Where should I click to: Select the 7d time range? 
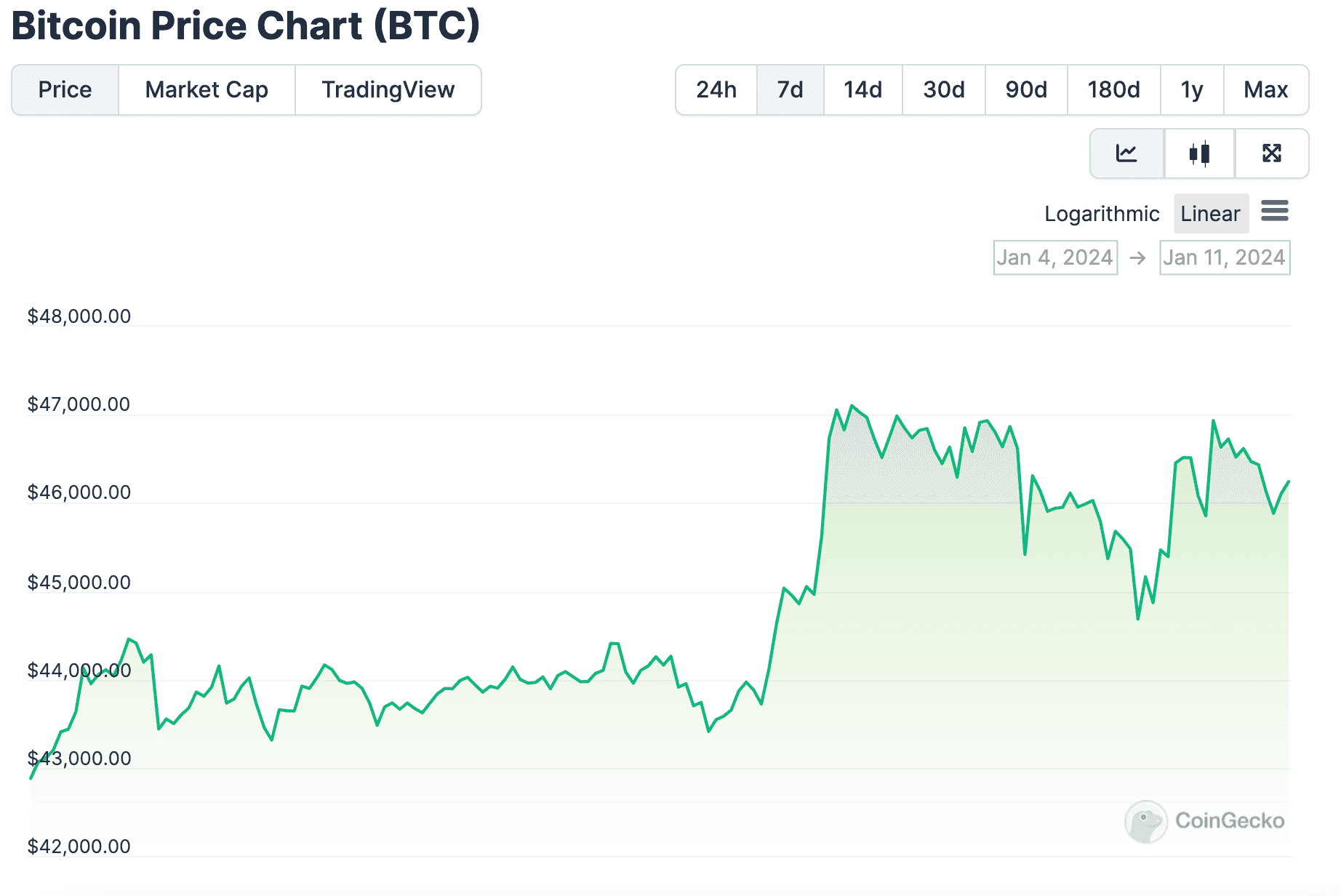(x=790, y=89)
